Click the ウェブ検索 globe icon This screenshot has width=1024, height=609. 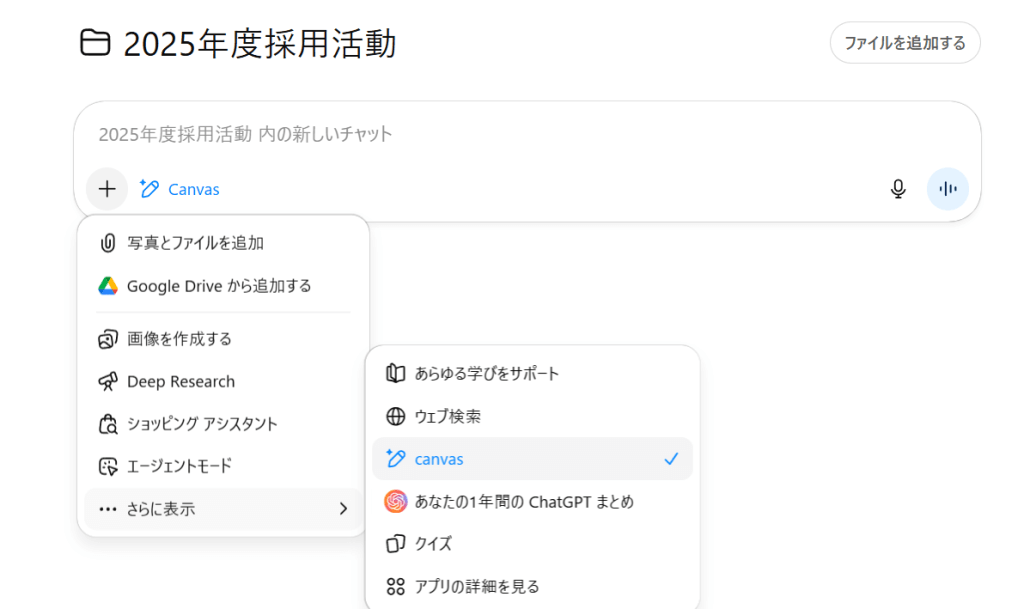pos(396,416)
